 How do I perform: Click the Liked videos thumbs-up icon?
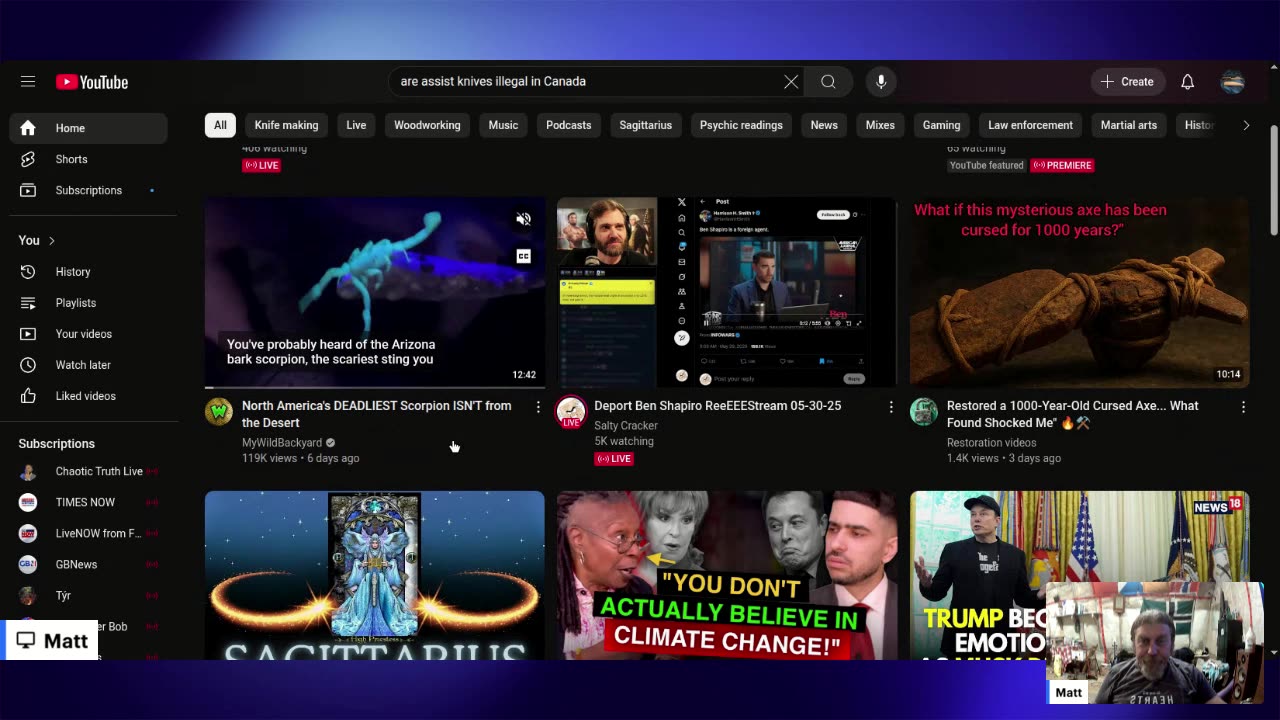(28, 396)
